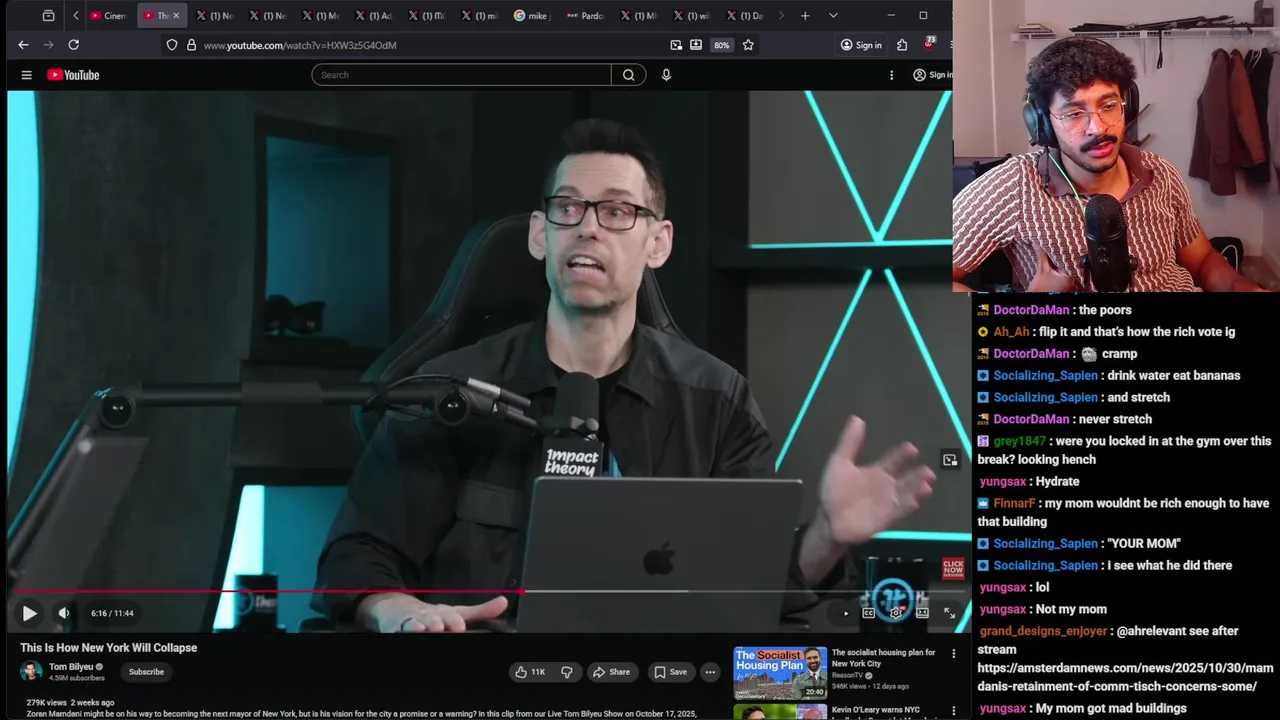
Task: Switch to the Cinema YouTube tab
Action: (109, 16)
